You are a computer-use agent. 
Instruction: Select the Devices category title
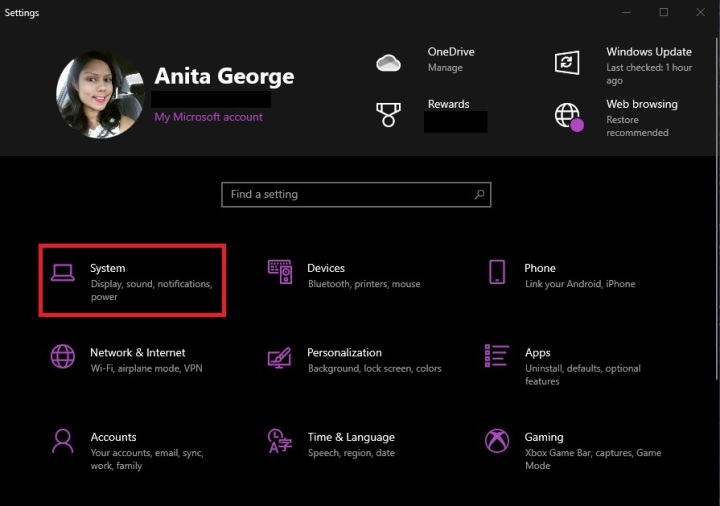tap(326, 268)
